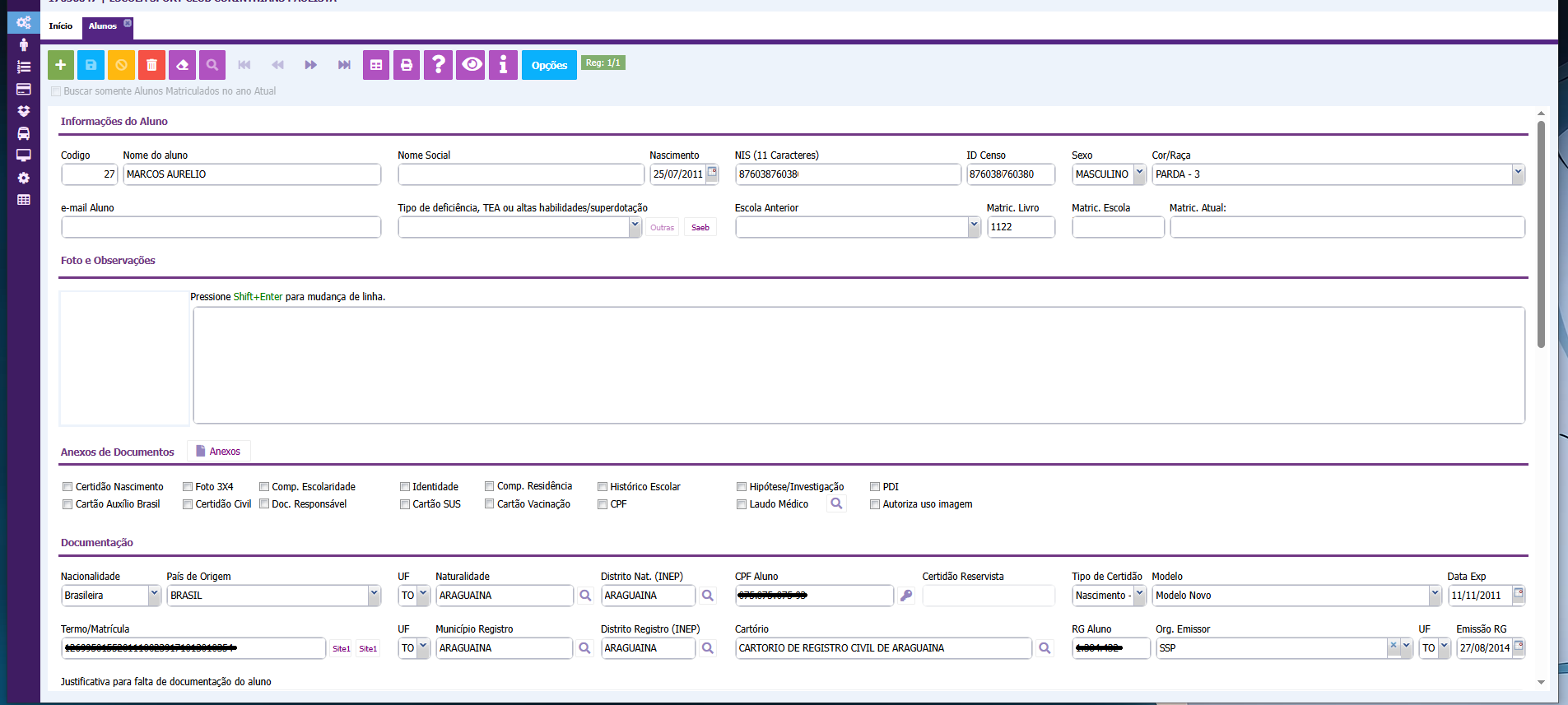Image resolution: width=1568 pixels, height=705 pixels.
Task: Save the student record with disk icon
Action: tap(91, 65)
